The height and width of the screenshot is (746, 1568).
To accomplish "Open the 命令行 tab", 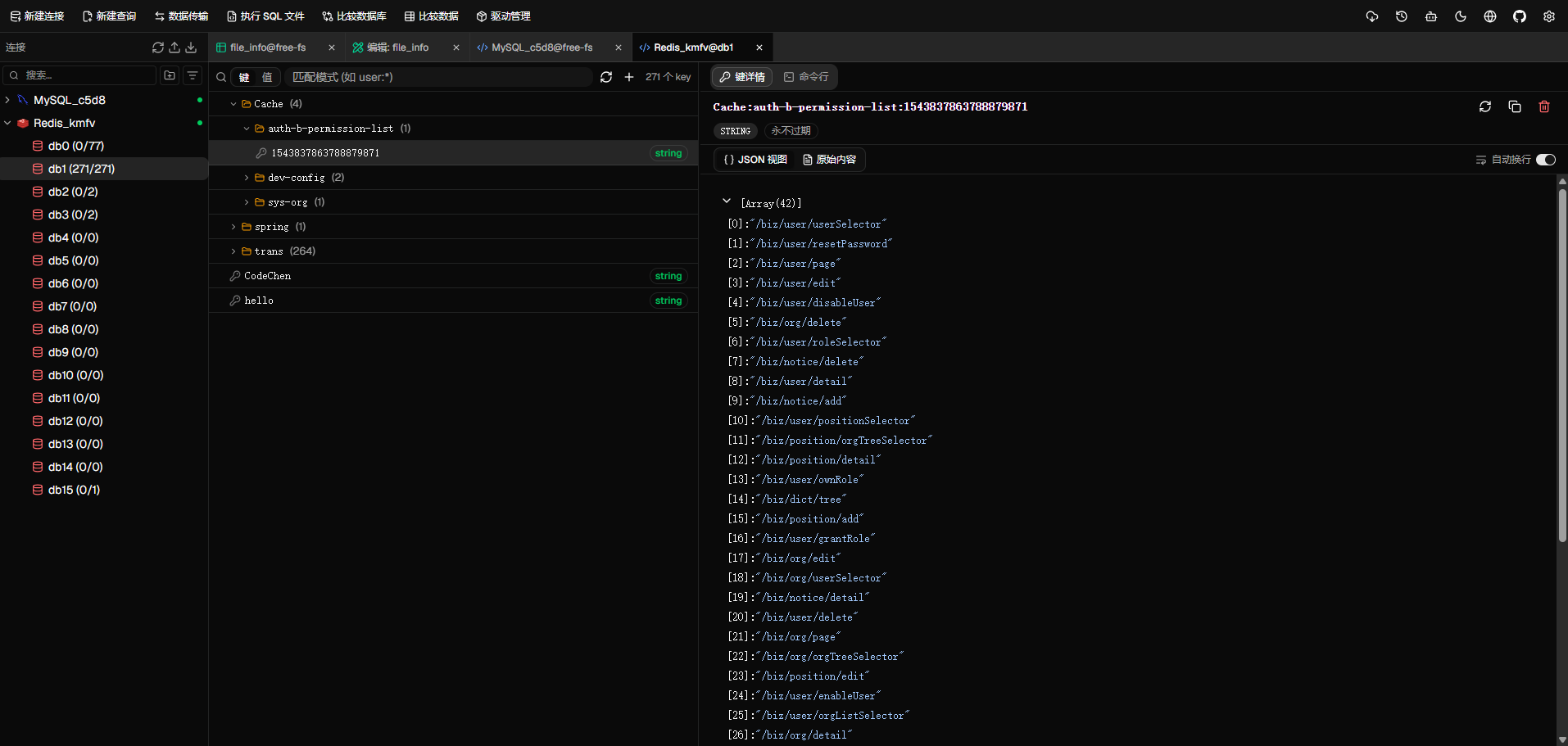I will [806, 77].
